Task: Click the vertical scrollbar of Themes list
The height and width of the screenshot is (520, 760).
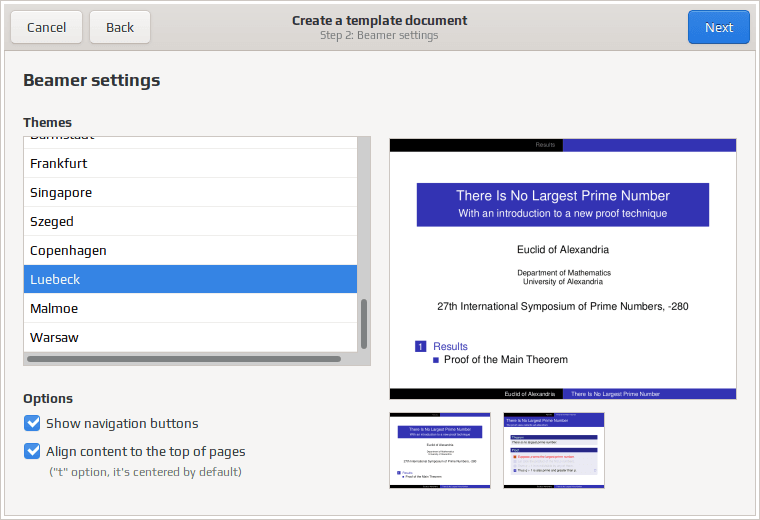Action: (x=364, y=324)
